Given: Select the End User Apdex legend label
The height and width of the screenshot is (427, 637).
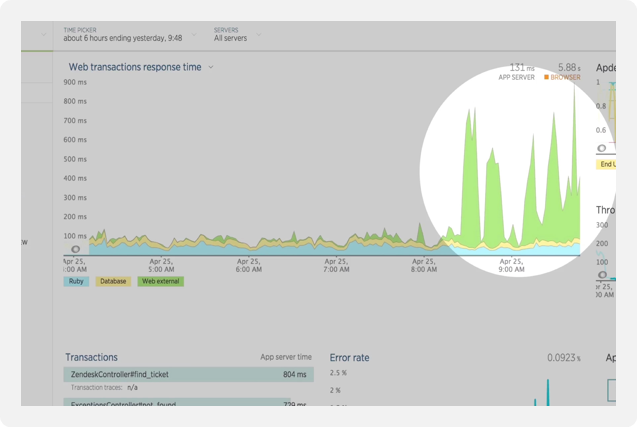Looking at the screenshot, I should (606, 164).
